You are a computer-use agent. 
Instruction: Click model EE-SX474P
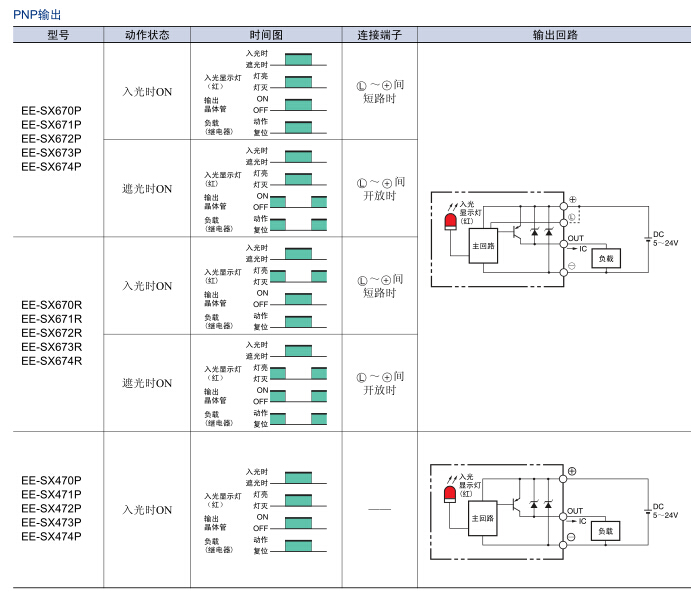(52, 536)
